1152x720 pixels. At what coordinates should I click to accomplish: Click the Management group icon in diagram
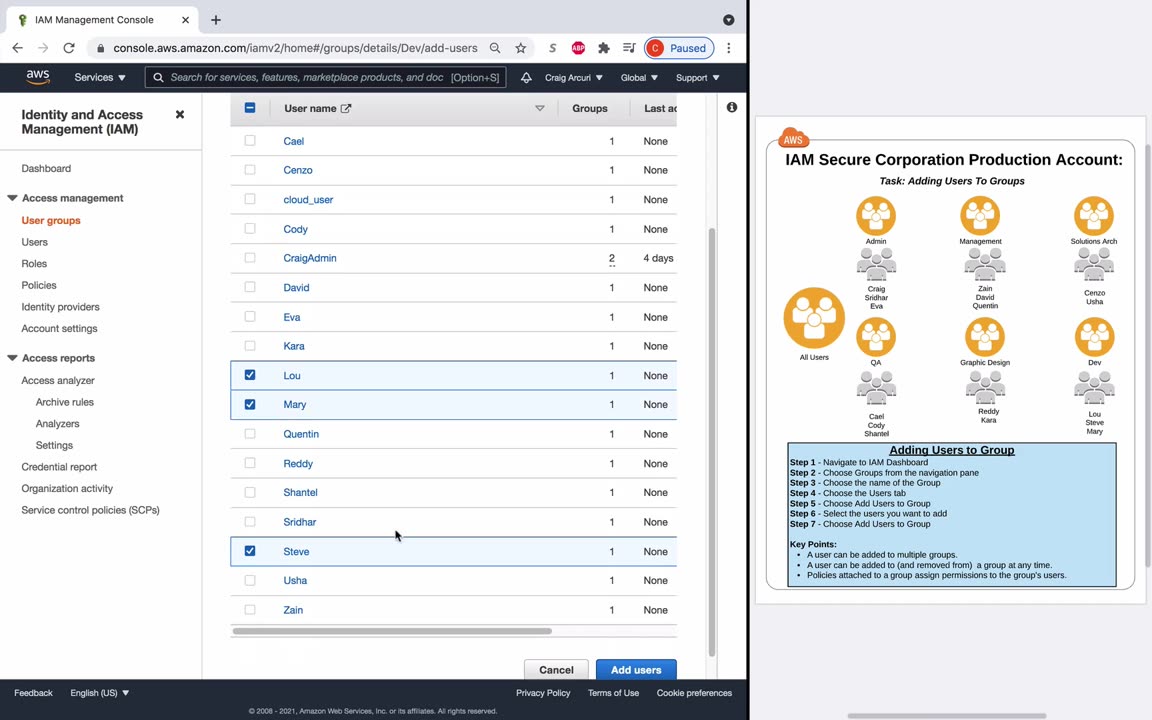pyautogui.click(x=980, y=215)
